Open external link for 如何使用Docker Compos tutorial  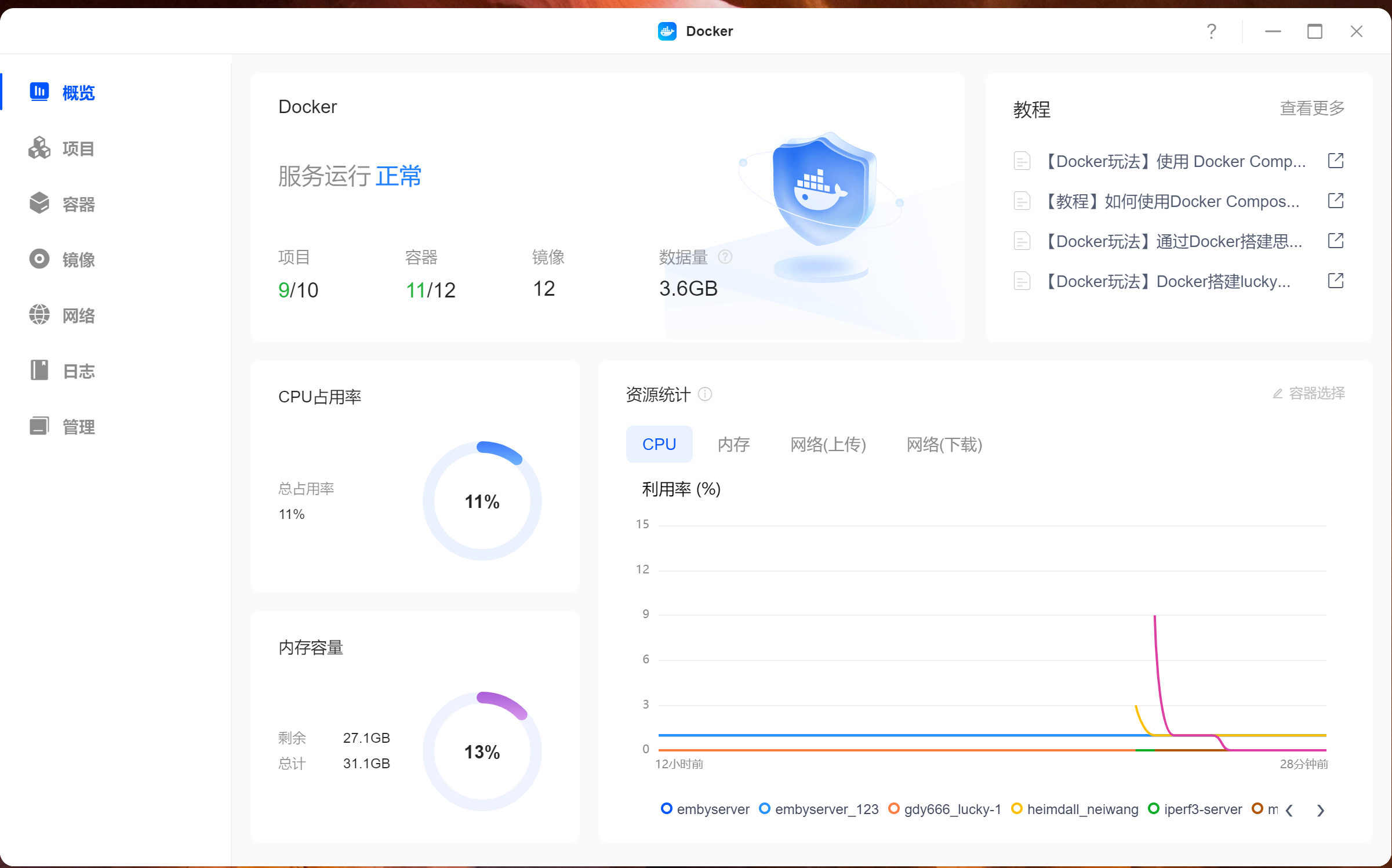click(1335, 201)
